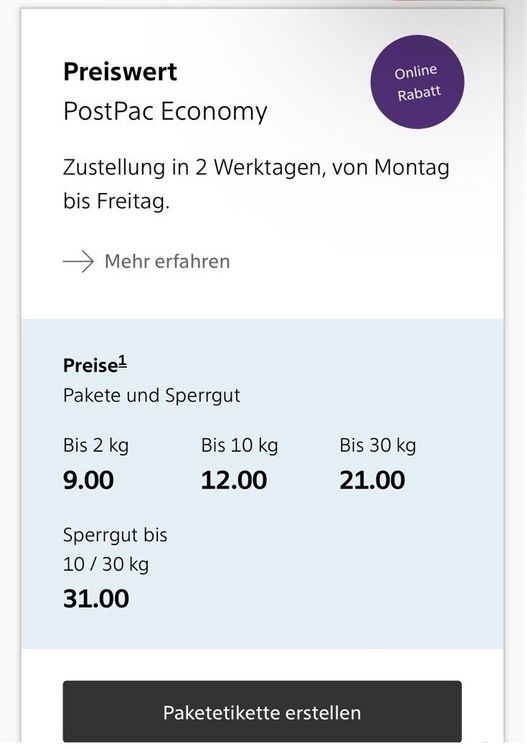Click the PostPac Economy title

[x=165, y=112]
